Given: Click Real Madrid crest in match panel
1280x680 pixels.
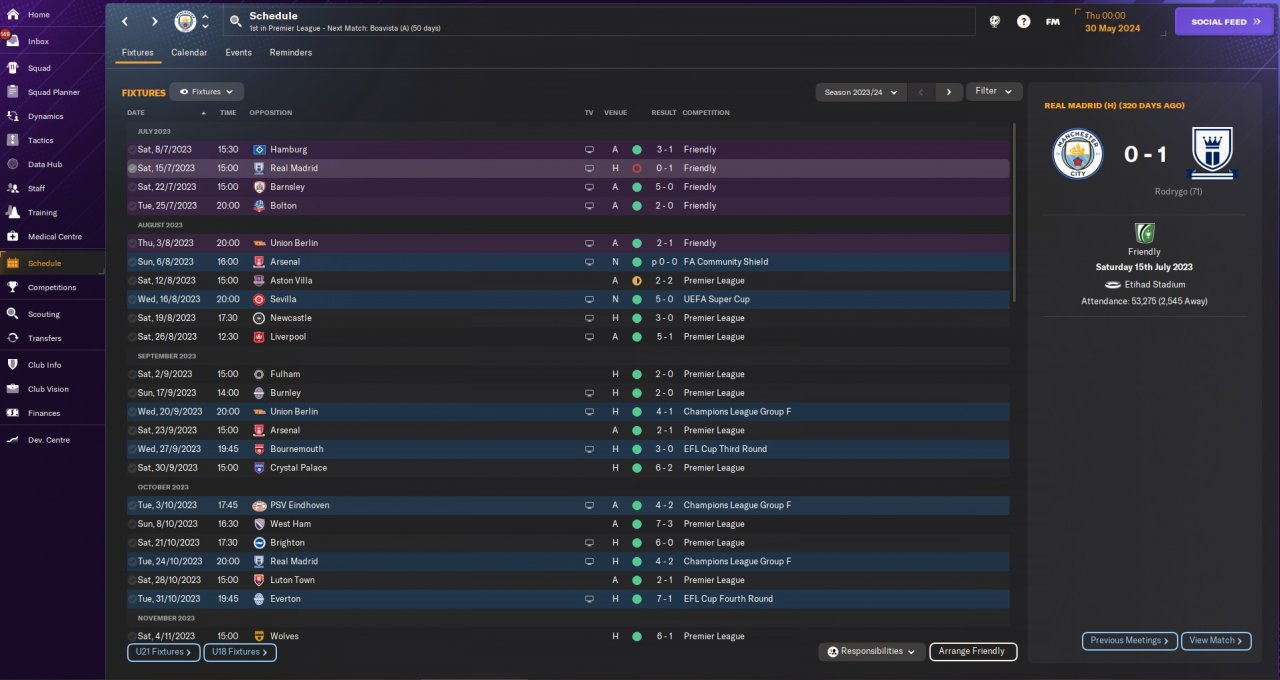Looking at the screenshot, I should point(1214,154).
